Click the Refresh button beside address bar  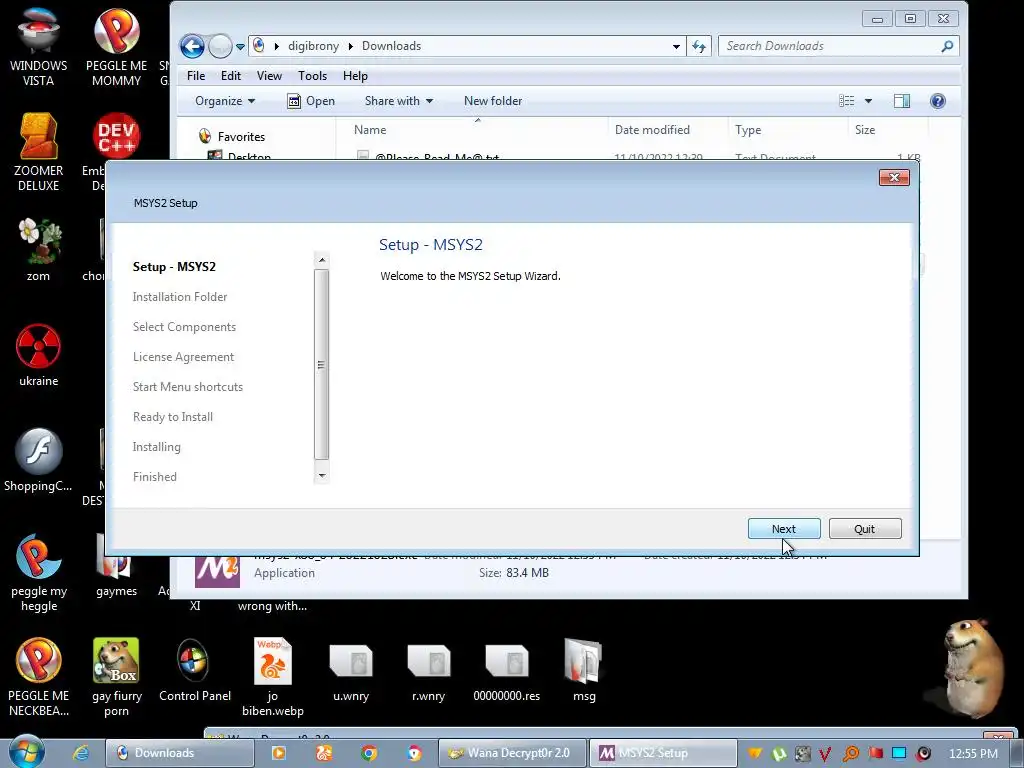[699, 46]
